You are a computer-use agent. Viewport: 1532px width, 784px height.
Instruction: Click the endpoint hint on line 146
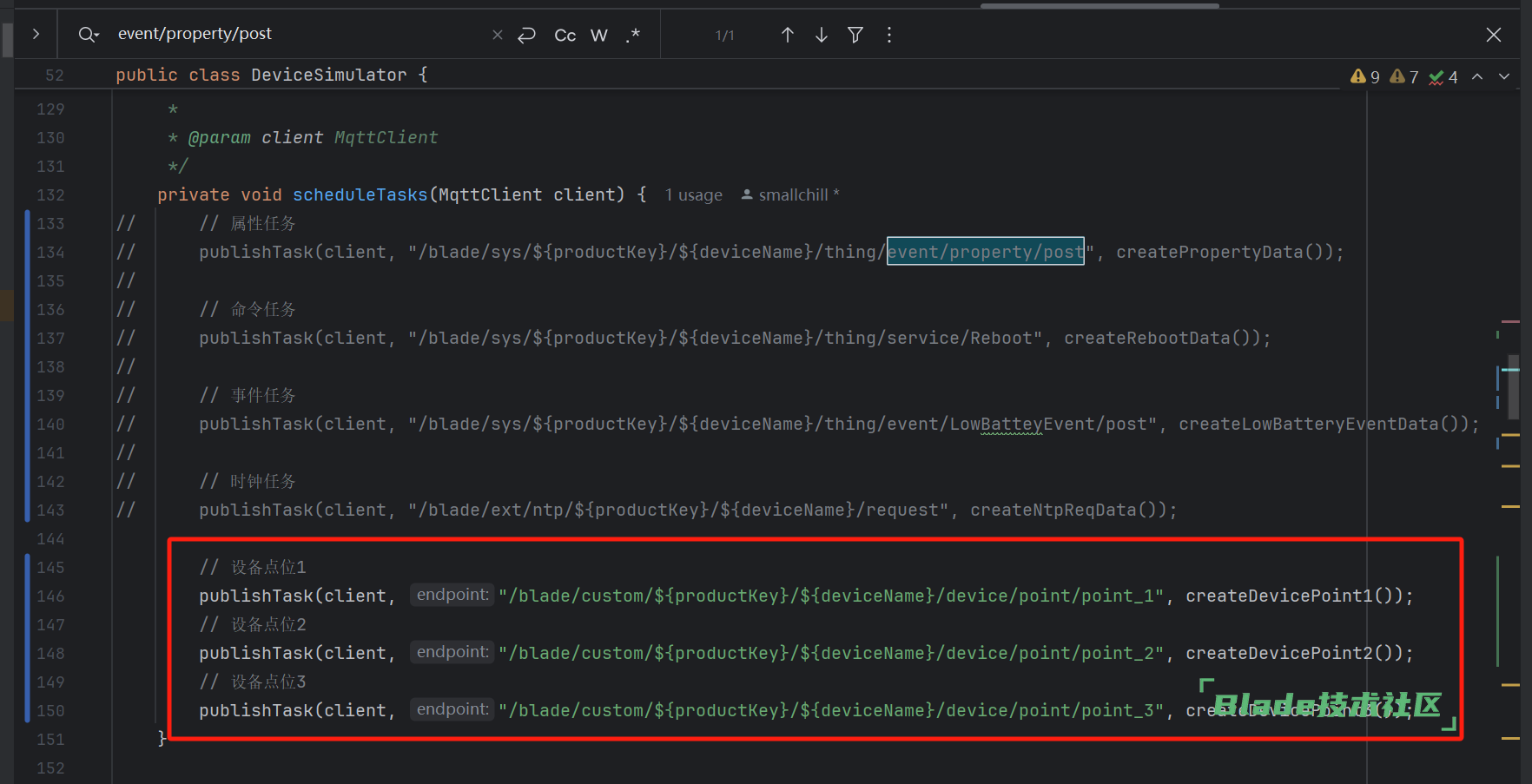452,595
